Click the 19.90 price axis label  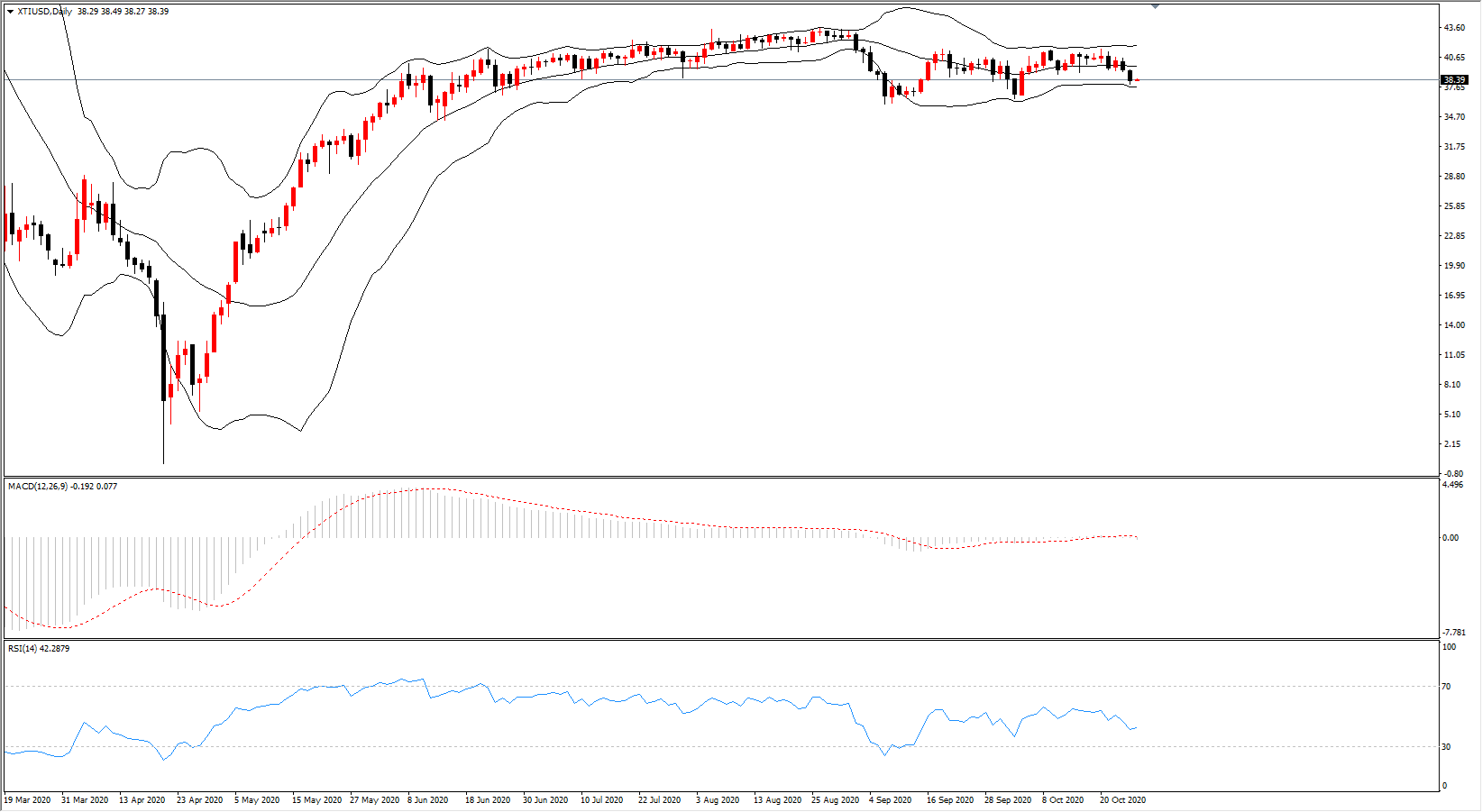[x=1454, y=266]
